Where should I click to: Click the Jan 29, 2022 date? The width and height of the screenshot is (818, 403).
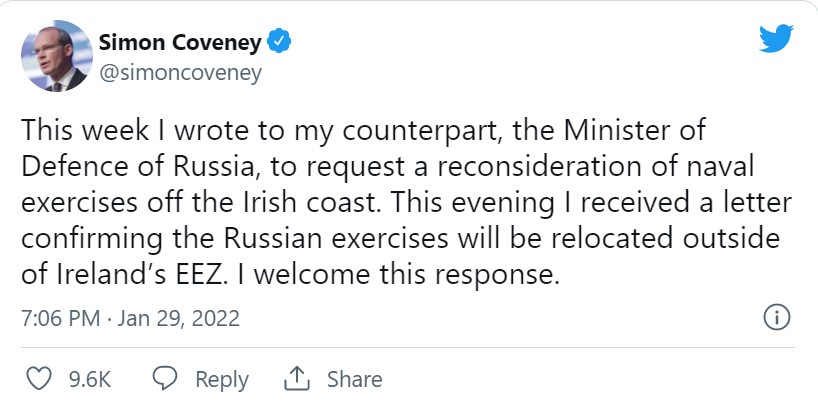[178, 318]
